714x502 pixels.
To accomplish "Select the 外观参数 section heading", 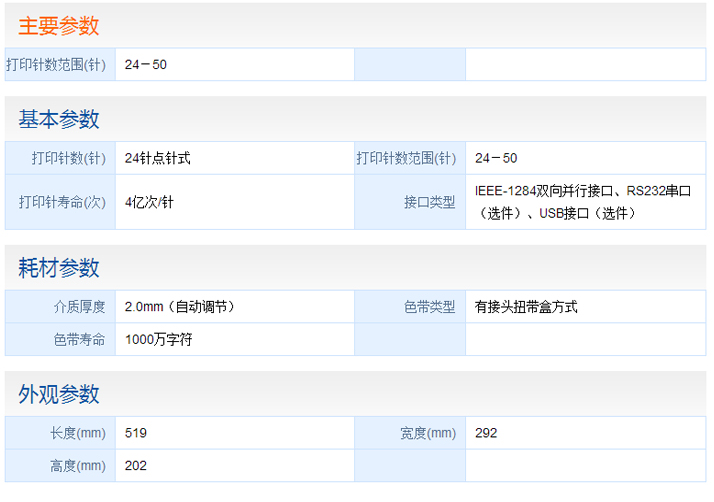I will click(58, 394).
